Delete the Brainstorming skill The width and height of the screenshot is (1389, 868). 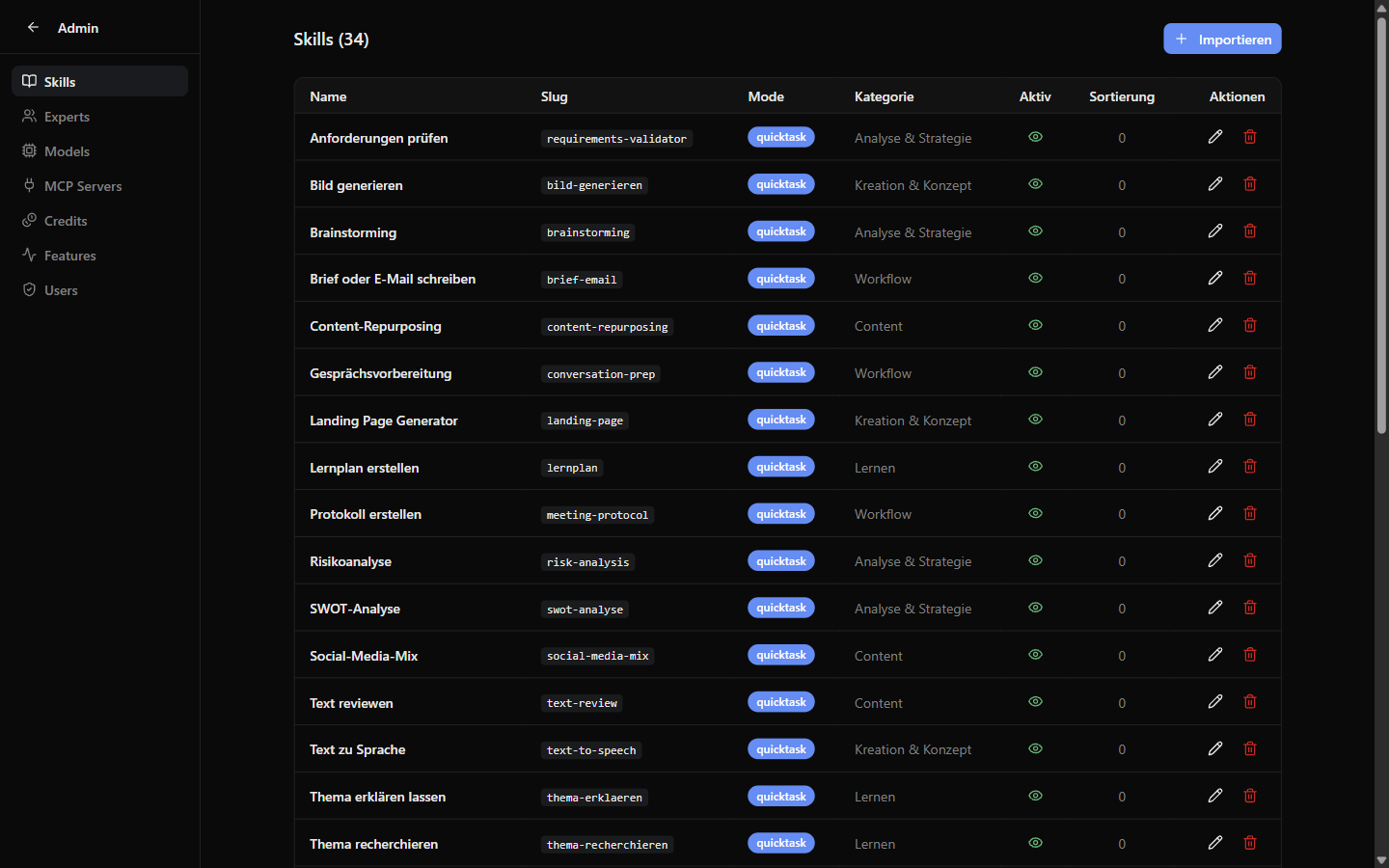pyautogui.click(x=1250, y=231)
